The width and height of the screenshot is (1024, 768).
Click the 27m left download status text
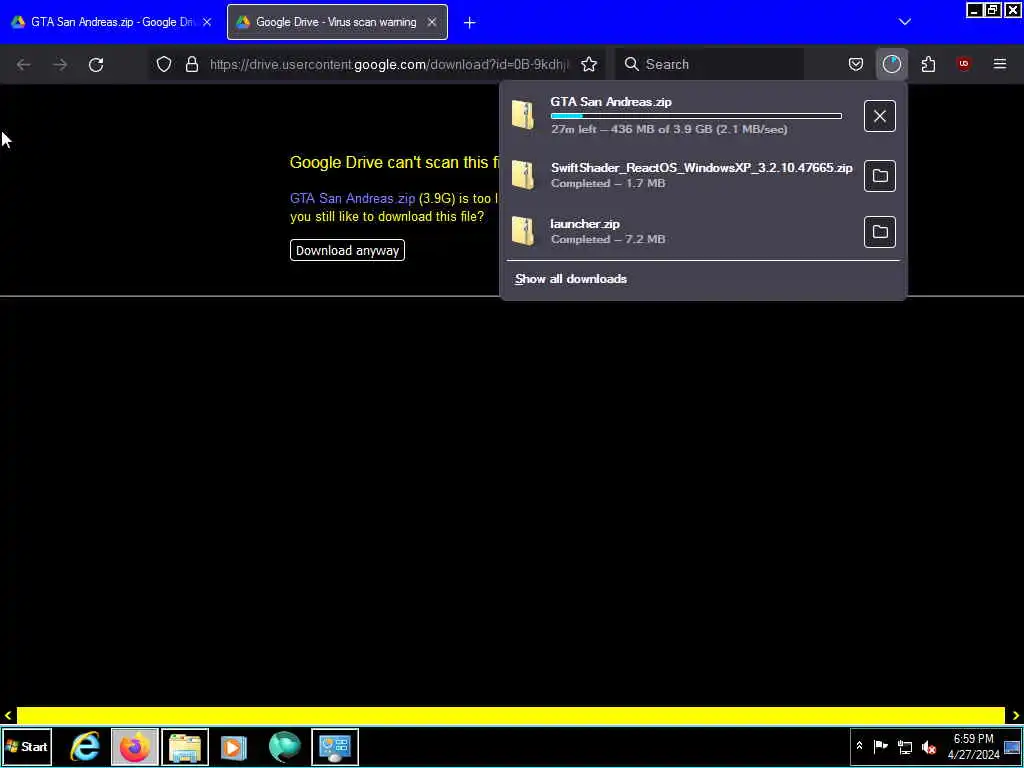[x=669, y=129]
